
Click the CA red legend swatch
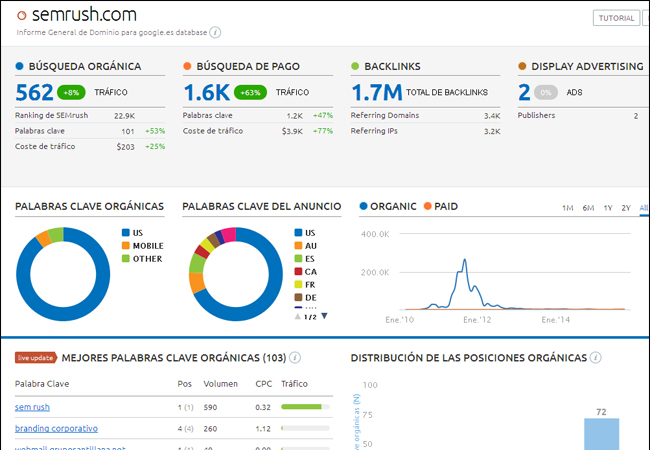[298, 271]
